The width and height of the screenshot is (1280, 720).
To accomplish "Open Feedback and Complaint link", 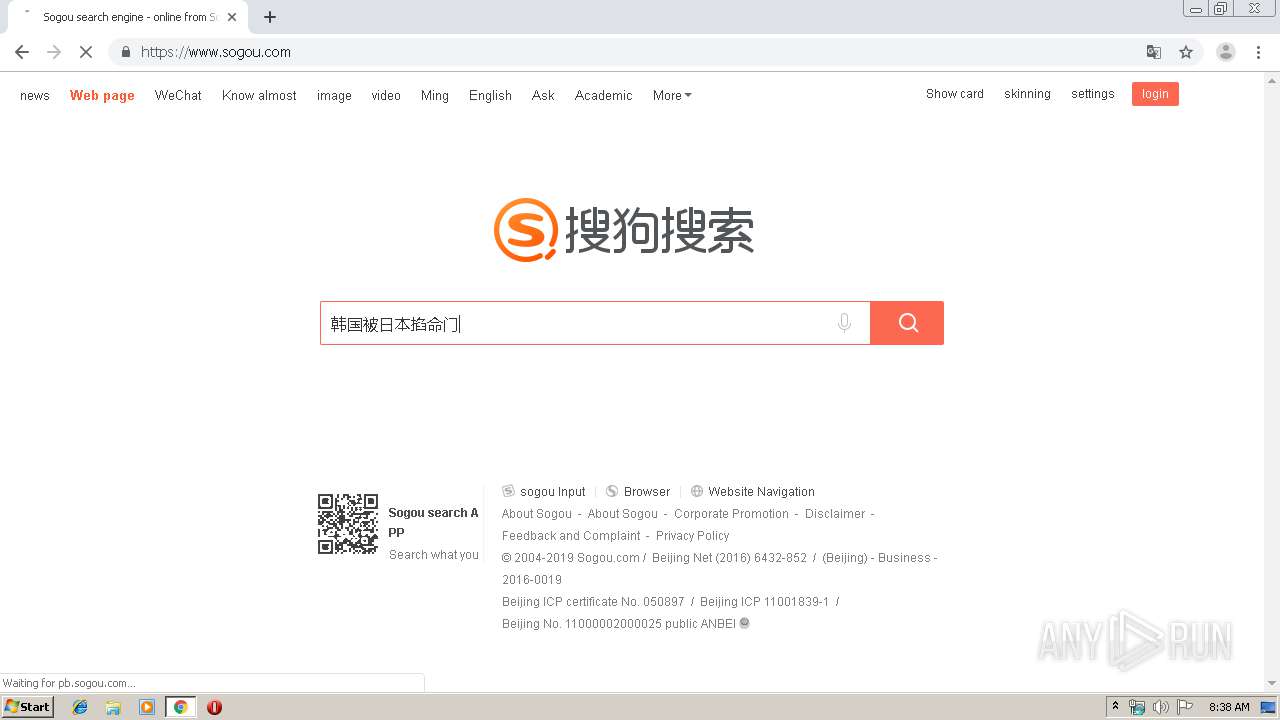I will pyautogui.click(x=571, y=535).
